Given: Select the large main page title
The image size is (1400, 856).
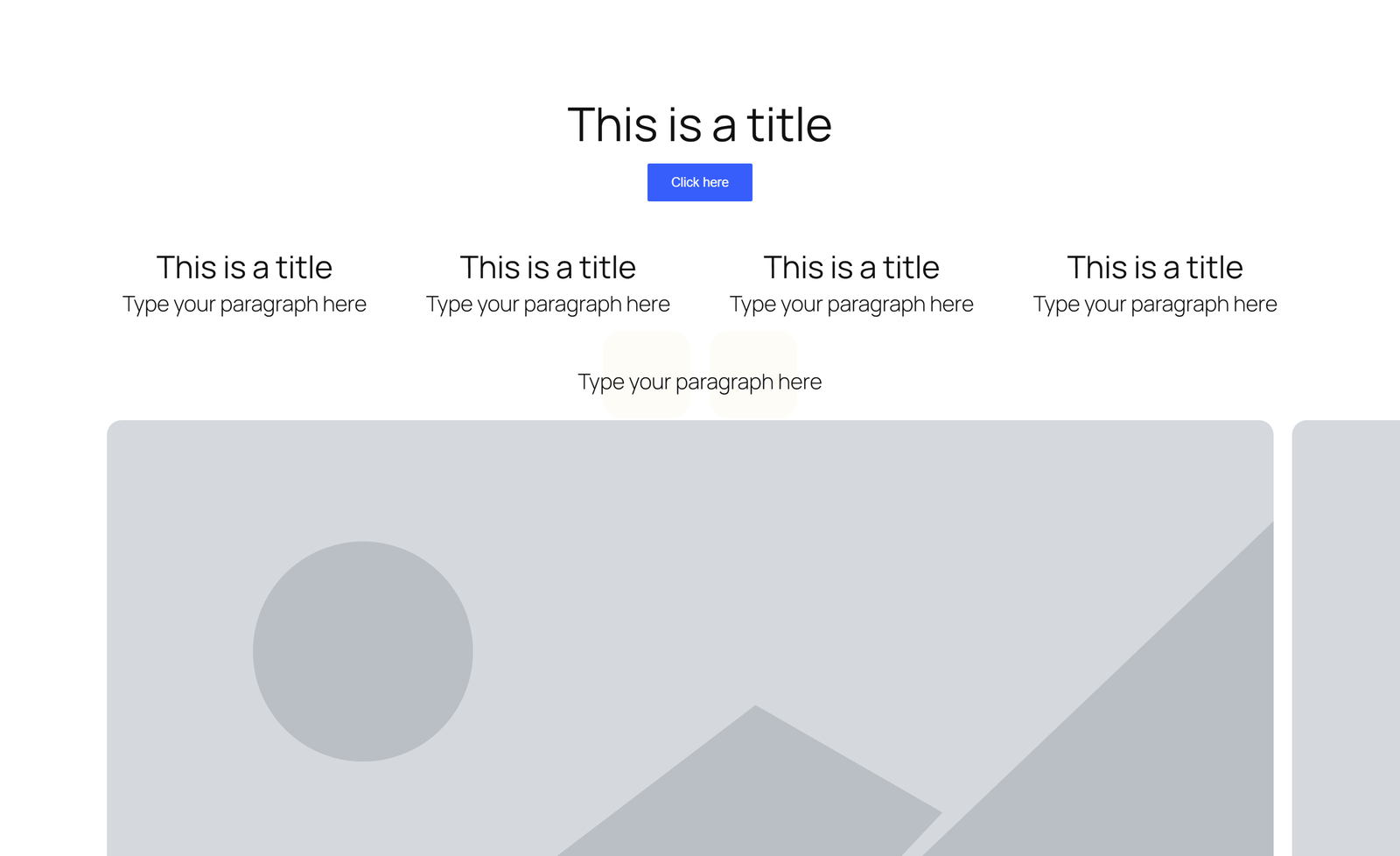Looking at the screenshot, I should (x=699, y=124).
